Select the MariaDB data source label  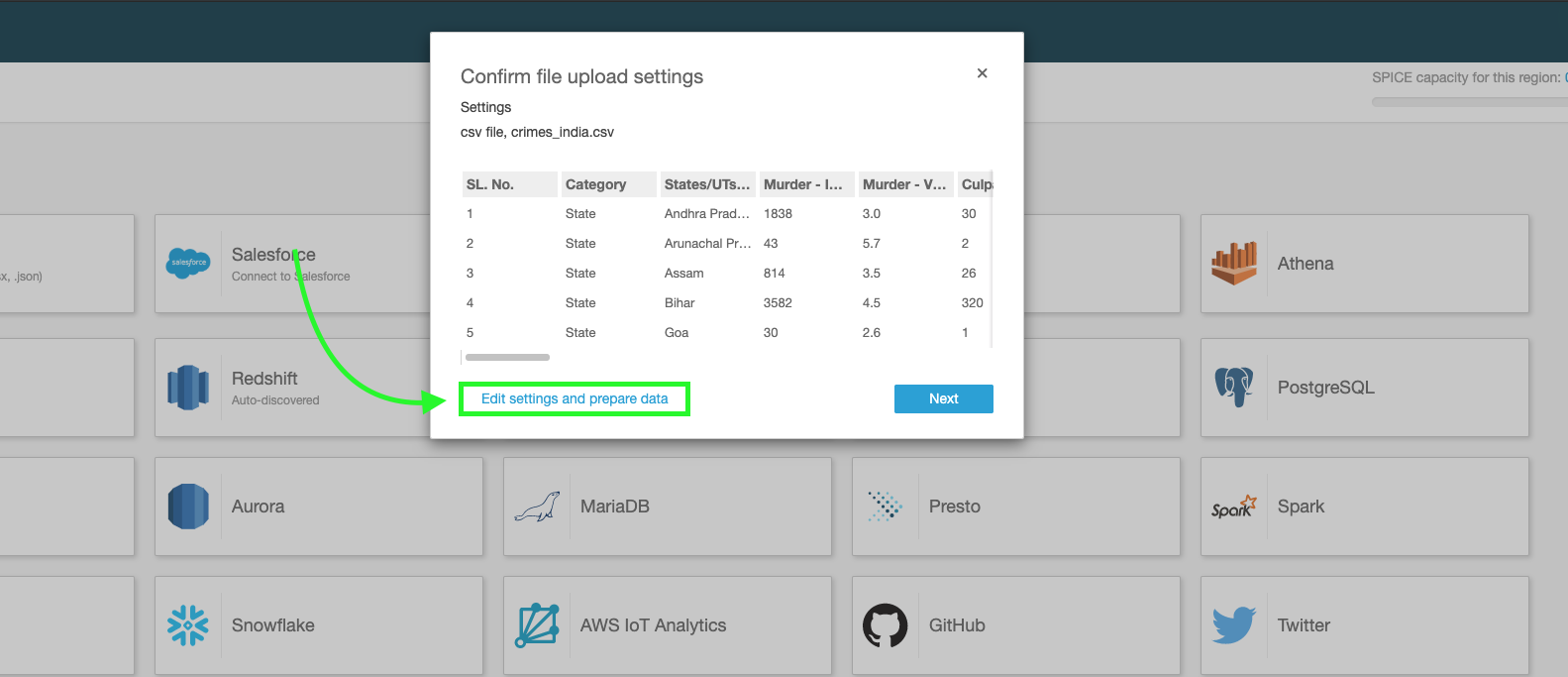[615, 507]
